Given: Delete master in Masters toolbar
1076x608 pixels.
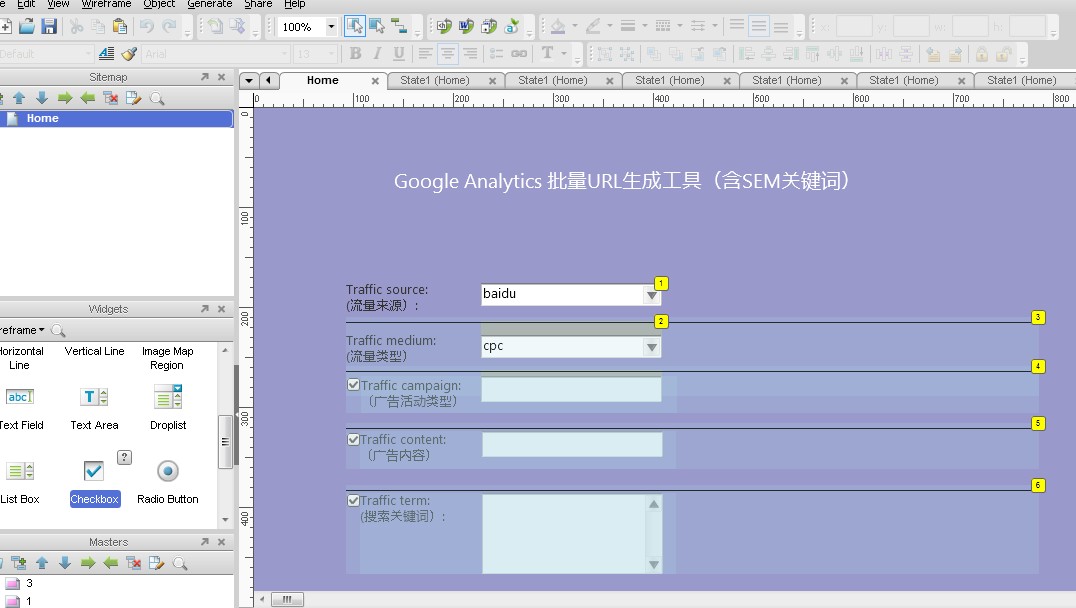Looking at the screenshot, I should (134, 563).
